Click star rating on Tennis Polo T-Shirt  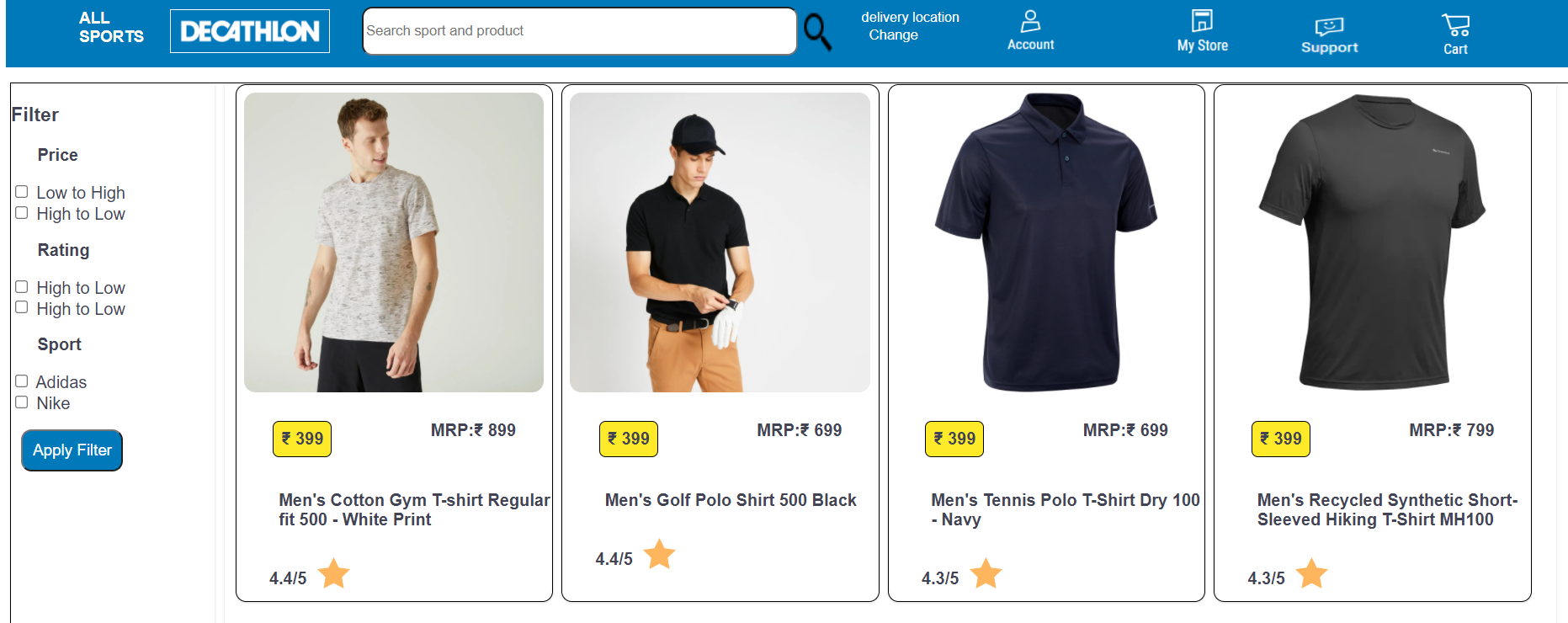(986, 574)
